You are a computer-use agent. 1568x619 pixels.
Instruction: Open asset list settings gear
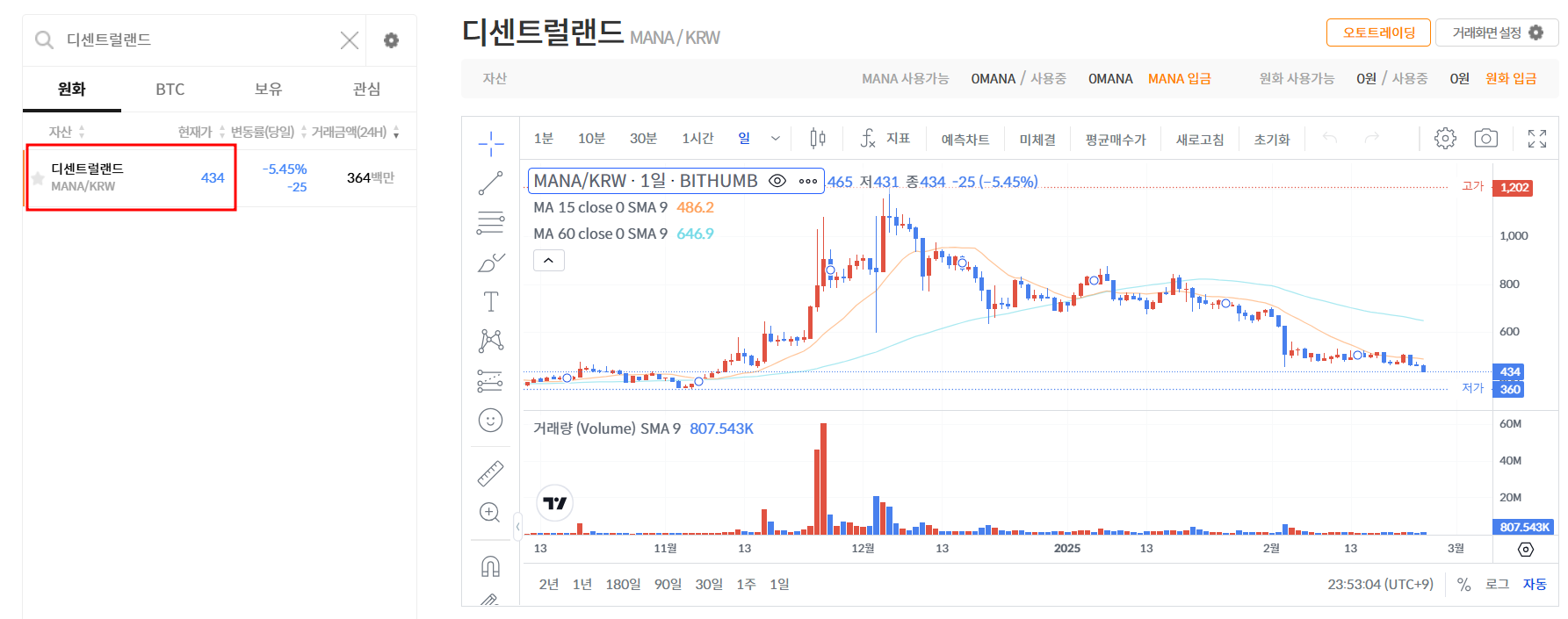[392, 40]
